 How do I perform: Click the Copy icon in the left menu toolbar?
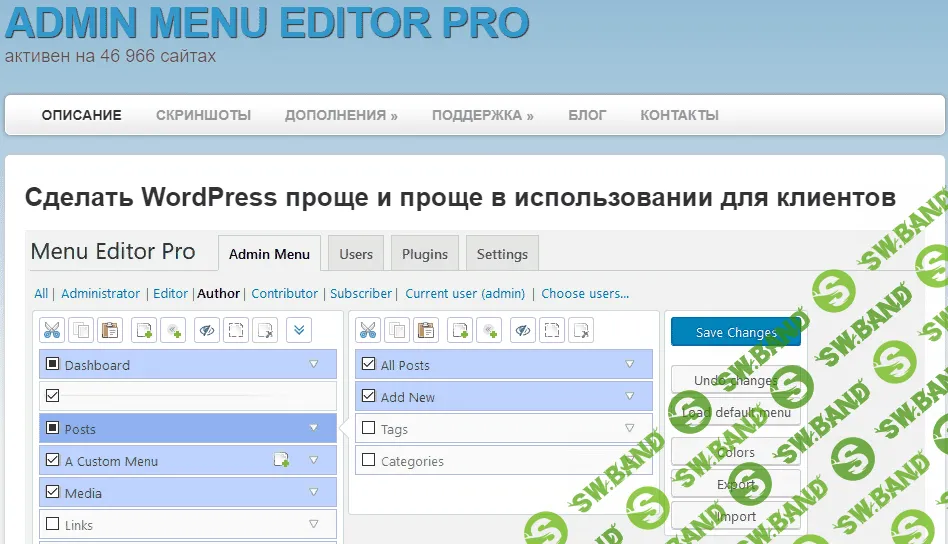tap(81, 331)
